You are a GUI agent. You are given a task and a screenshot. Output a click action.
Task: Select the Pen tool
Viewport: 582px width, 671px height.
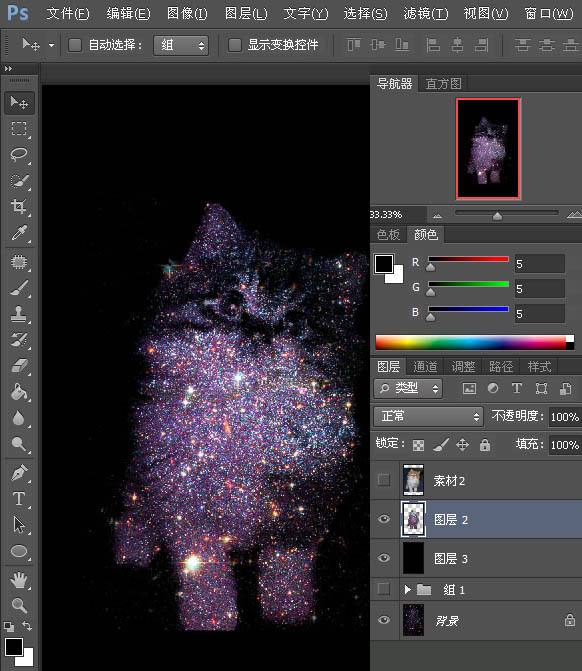[x=19, y=473]
